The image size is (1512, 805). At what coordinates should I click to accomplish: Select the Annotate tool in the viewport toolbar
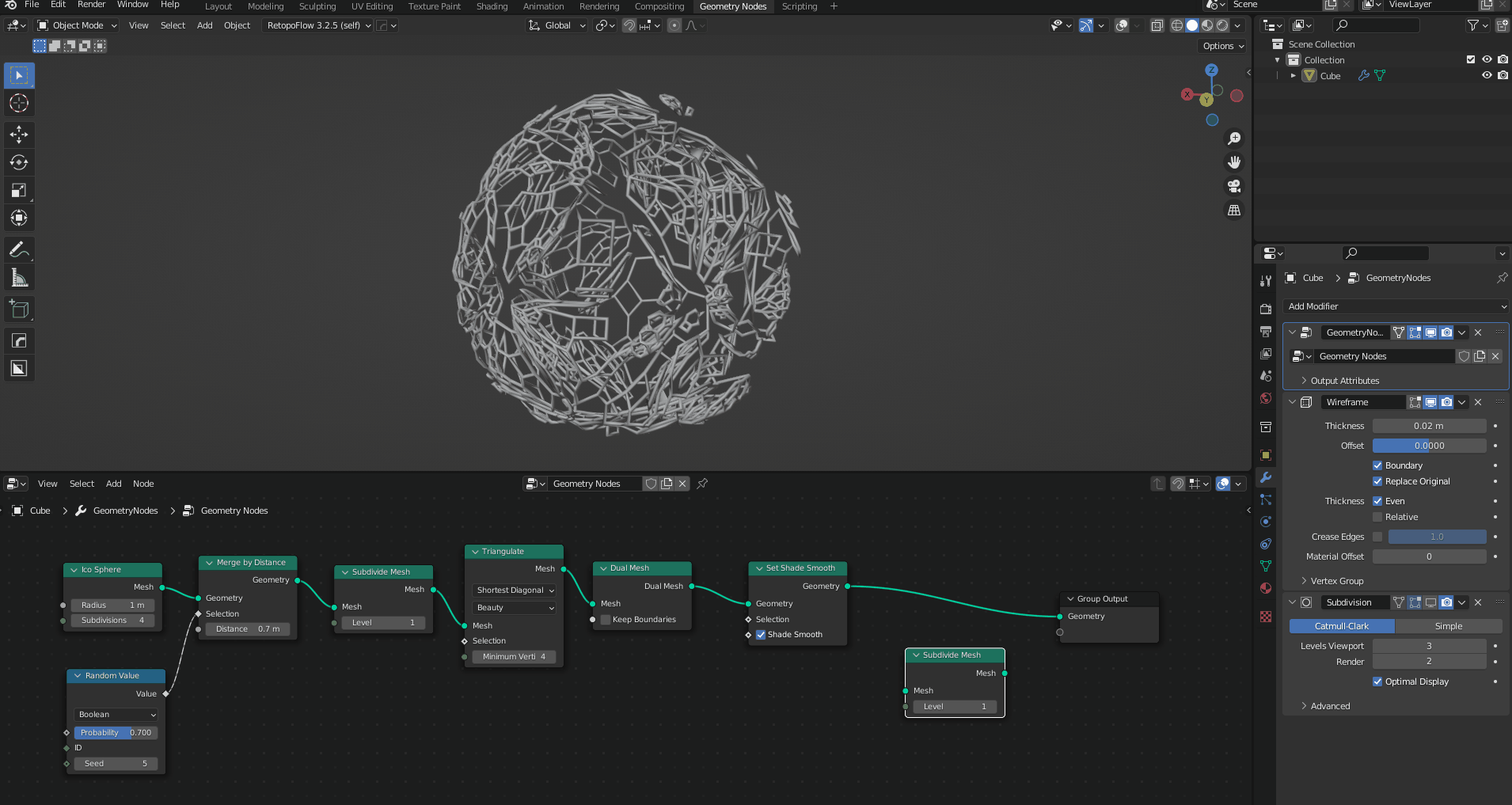pos(19,249)
